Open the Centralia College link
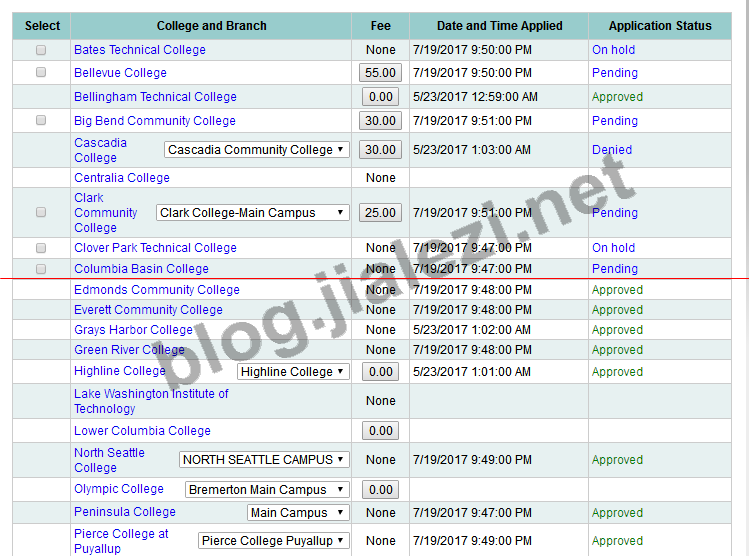The width and height of the screenshot is (749, 556). tap(122, 178)
